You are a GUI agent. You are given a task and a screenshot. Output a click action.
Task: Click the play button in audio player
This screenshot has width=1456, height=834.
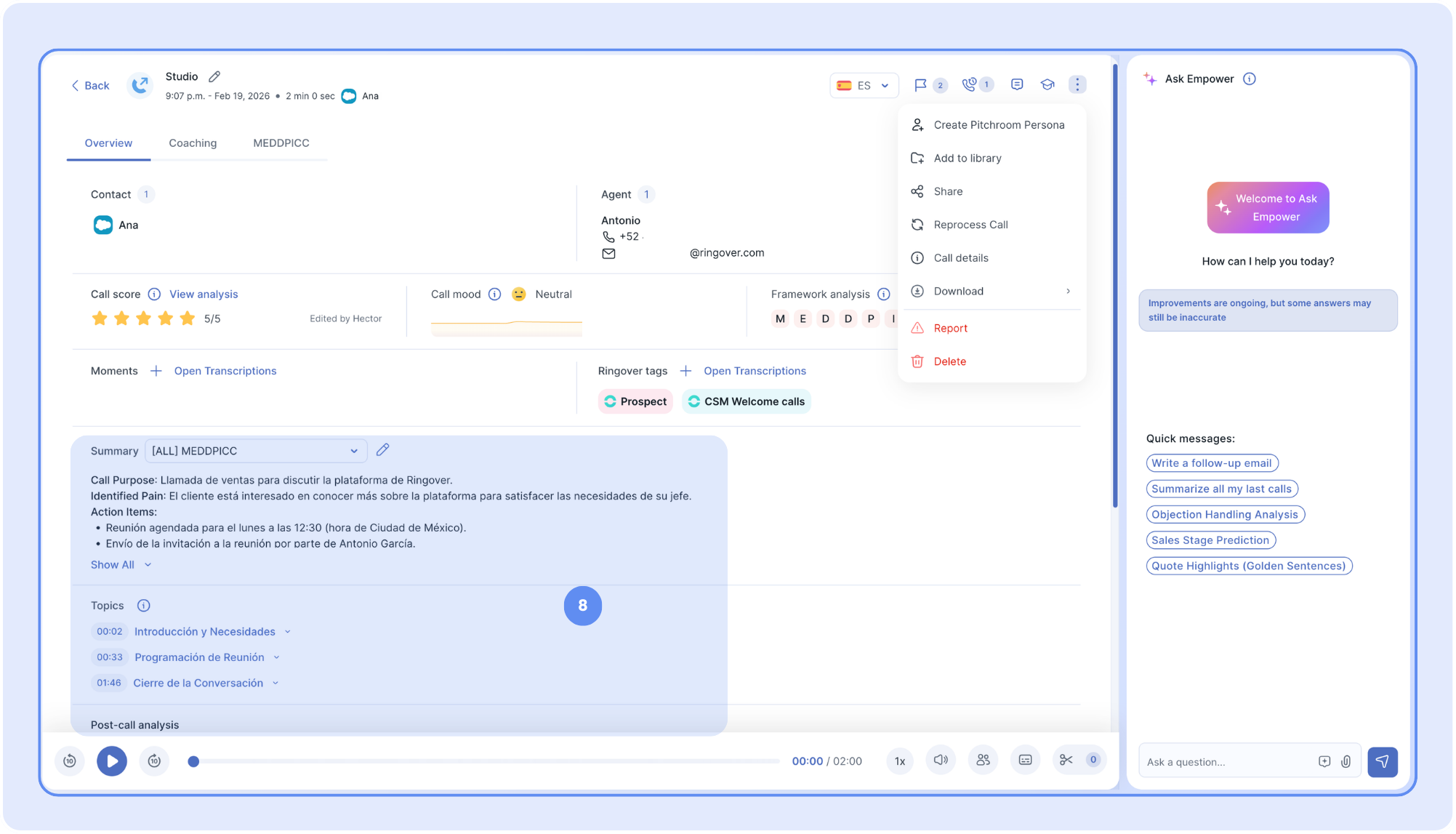(x=112, y=761)
